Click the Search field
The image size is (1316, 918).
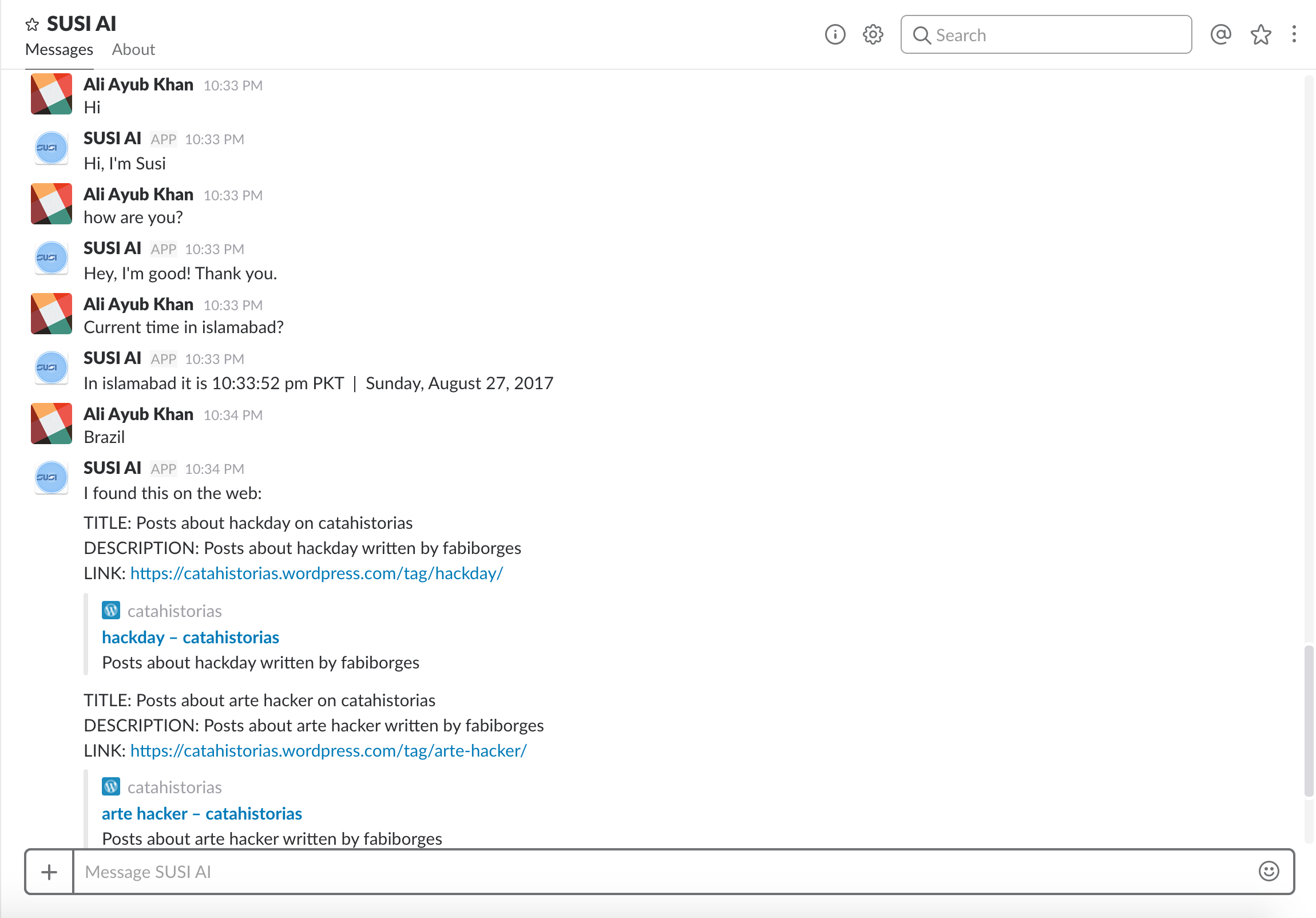[1045, 35]
